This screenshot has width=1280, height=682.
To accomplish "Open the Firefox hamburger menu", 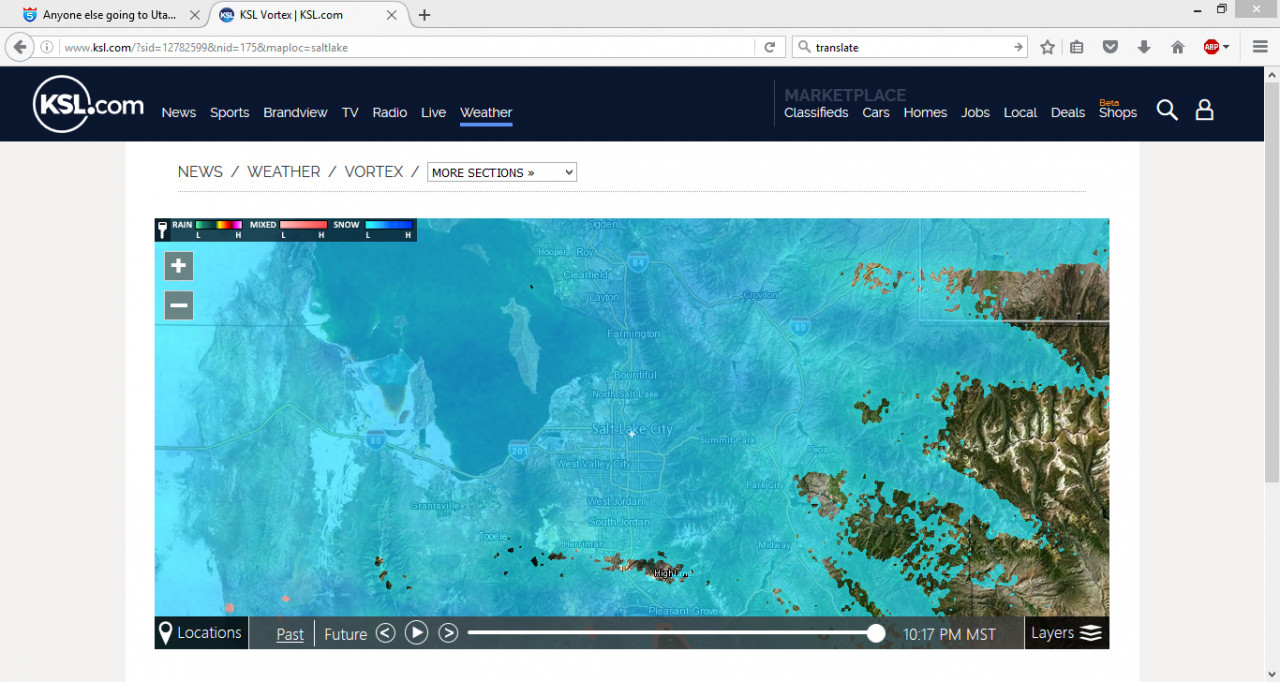I will pos(1260,47).
